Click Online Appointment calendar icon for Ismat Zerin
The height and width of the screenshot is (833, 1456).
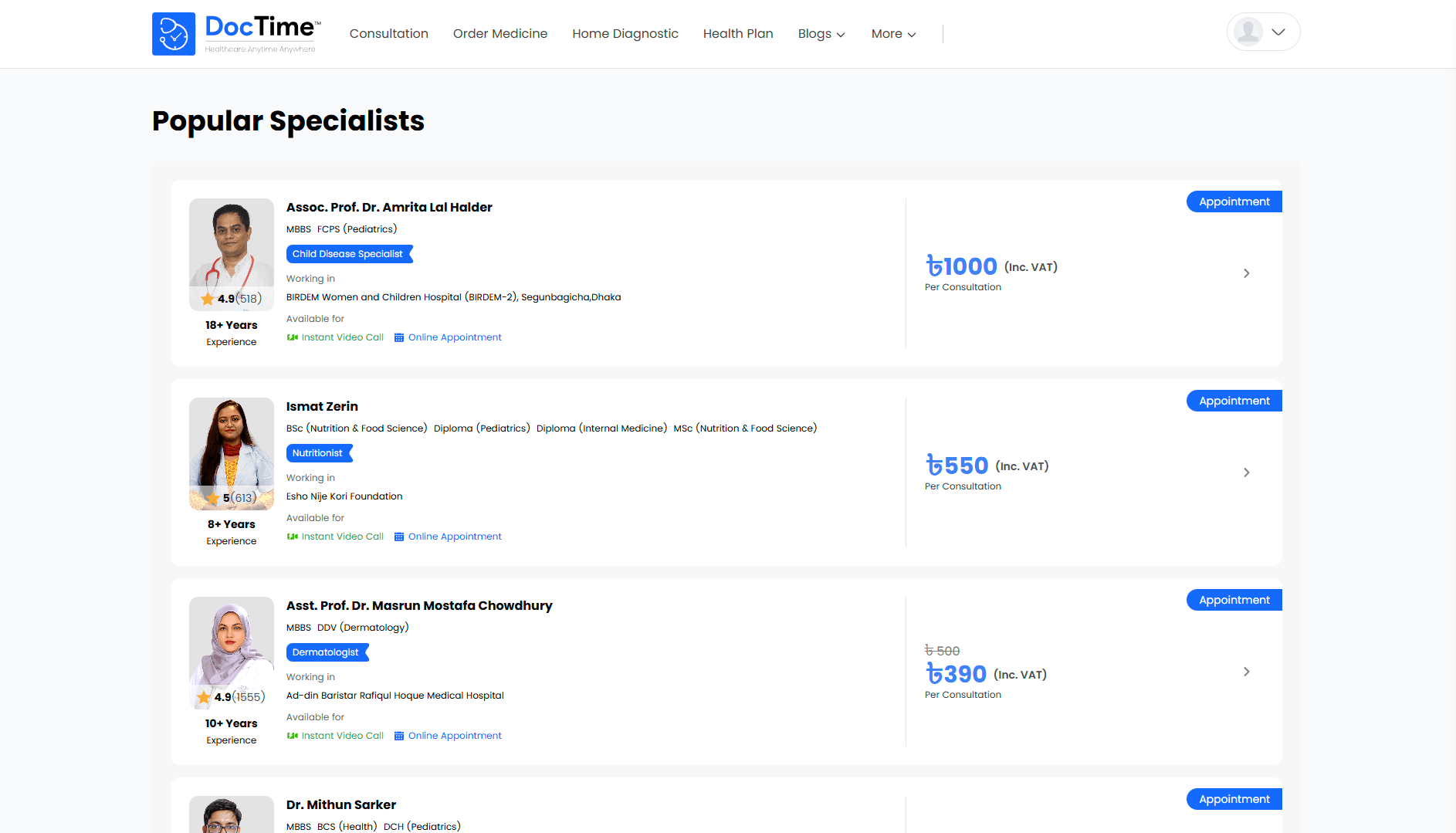(x=399, y=537)
